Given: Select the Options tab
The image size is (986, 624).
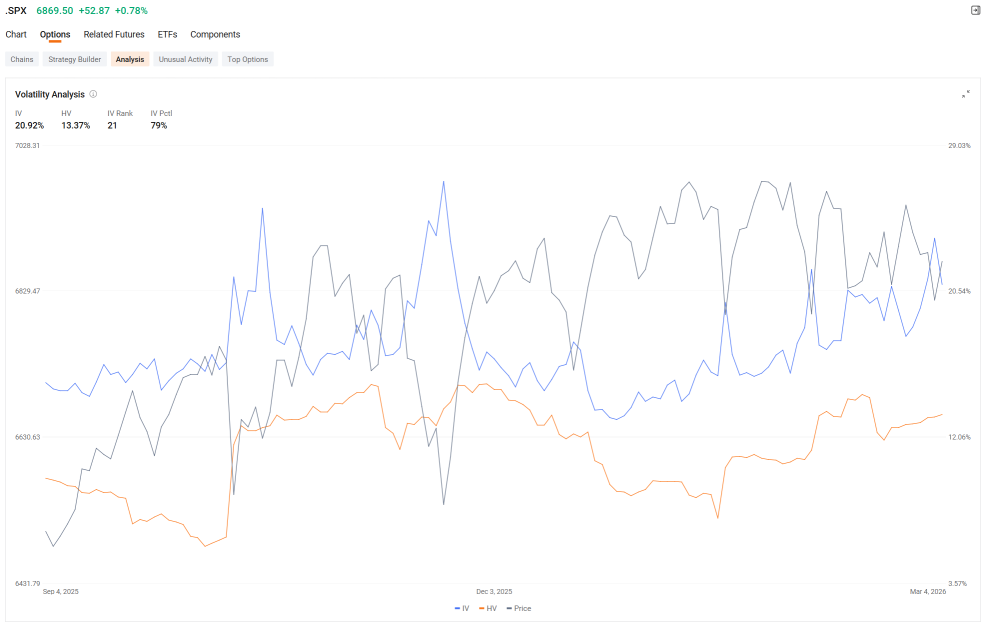Looking at the screenshot, I should [x=55, y=35].
